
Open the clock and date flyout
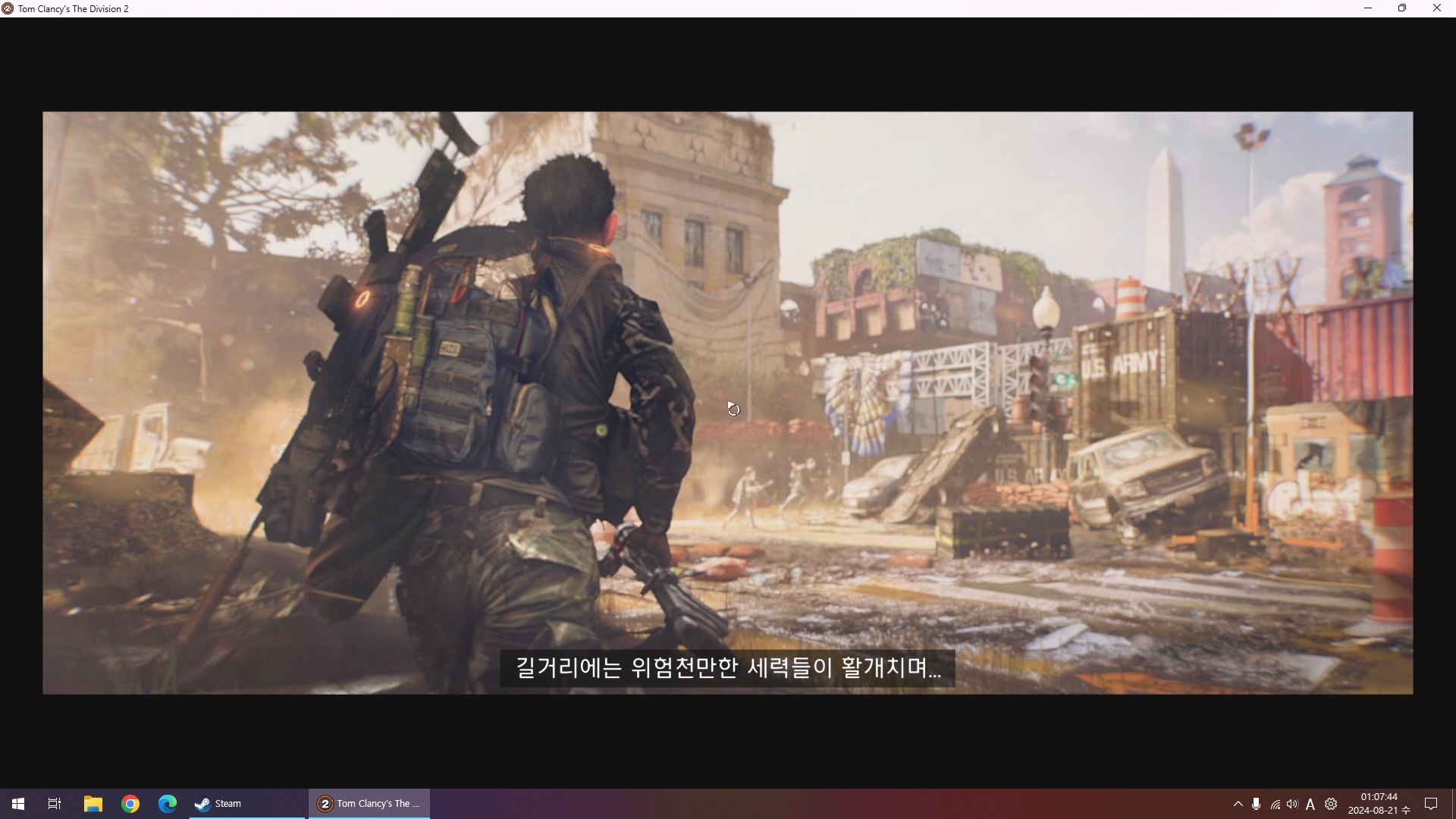click(x=1379, y=804)
